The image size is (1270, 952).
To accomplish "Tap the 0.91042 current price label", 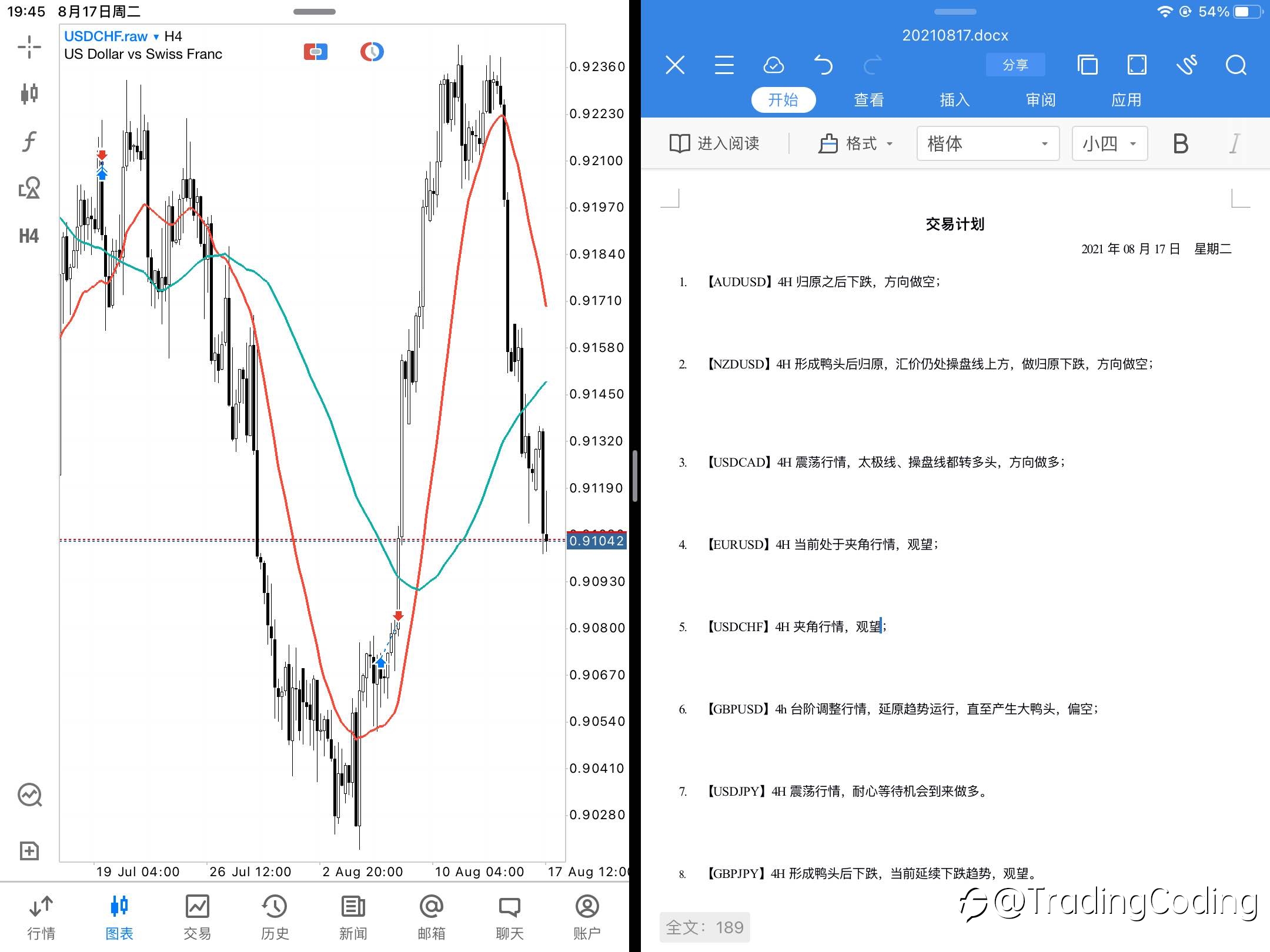I will pos(597,541).
